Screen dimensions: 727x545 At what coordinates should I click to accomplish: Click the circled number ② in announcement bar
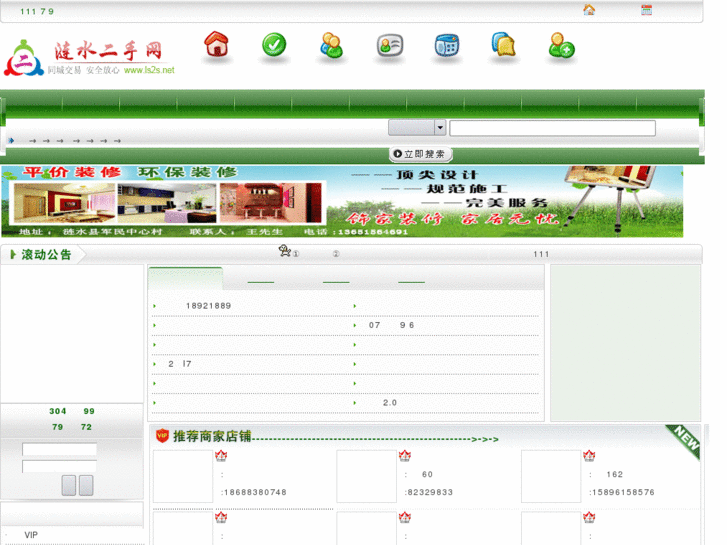[x=336, y=254]
